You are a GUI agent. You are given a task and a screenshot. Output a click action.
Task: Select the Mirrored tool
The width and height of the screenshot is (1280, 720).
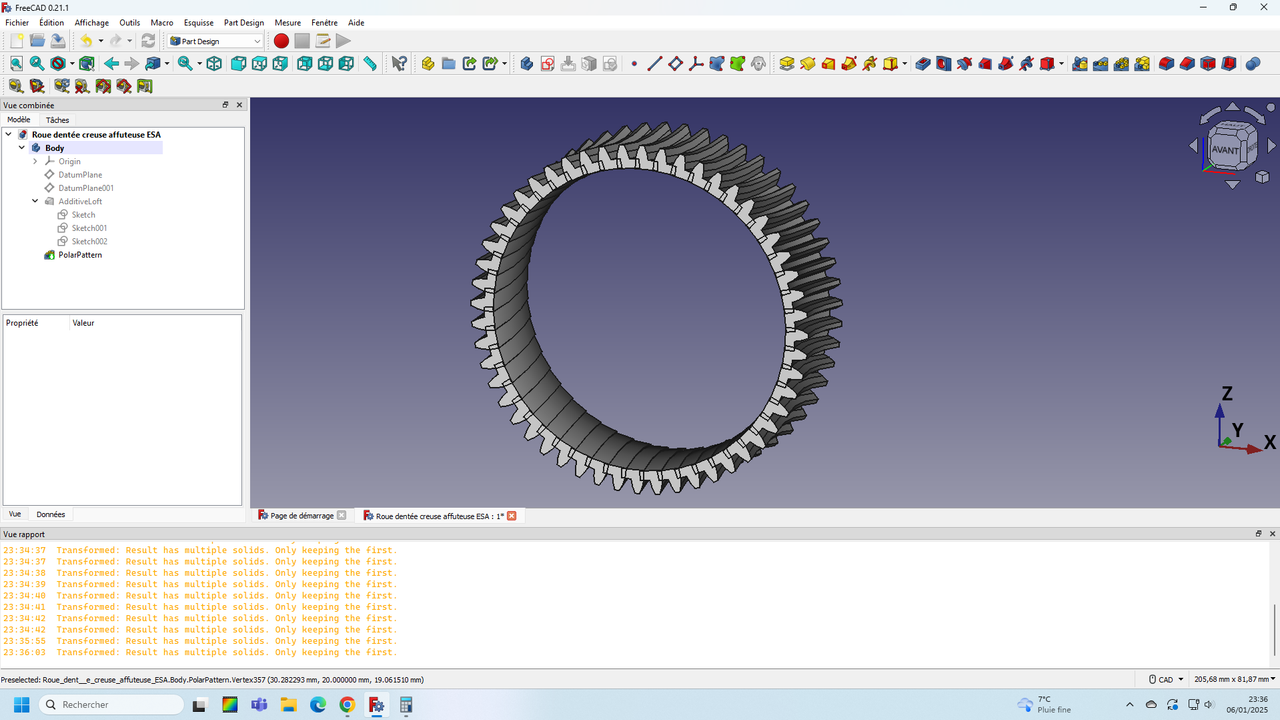click(1080, 63)
